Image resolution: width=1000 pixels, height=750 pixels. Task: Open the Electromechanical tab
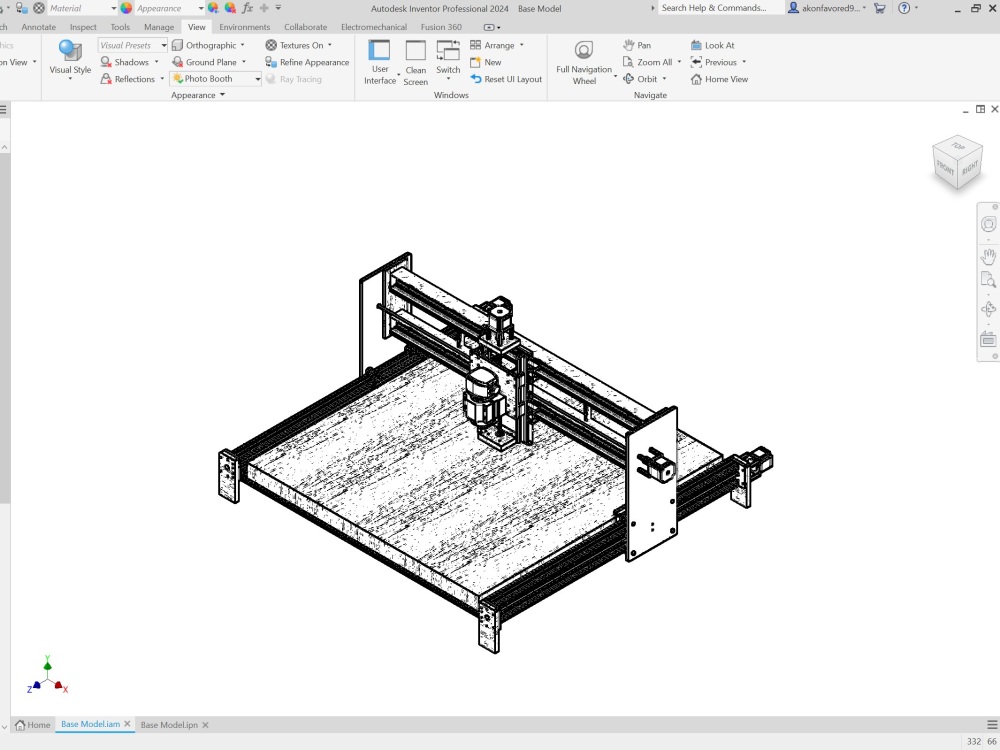tap(374, 27)
